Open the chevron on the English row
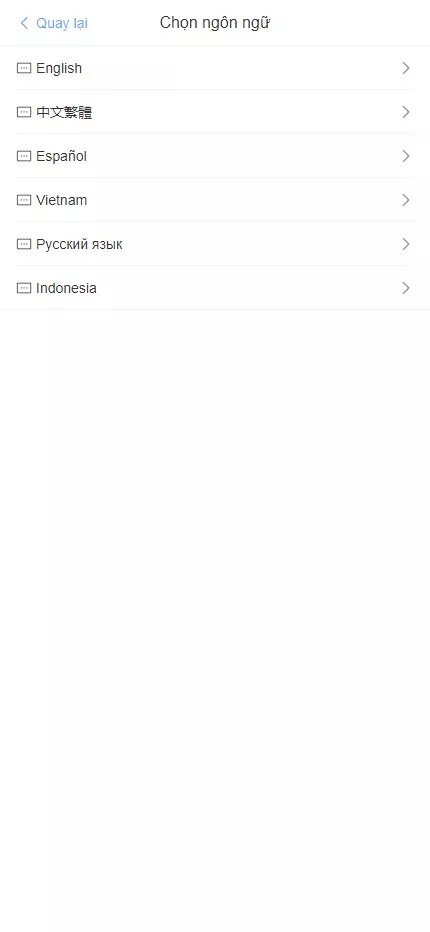This screenshot has height=932, width=430. coord(406,68)
